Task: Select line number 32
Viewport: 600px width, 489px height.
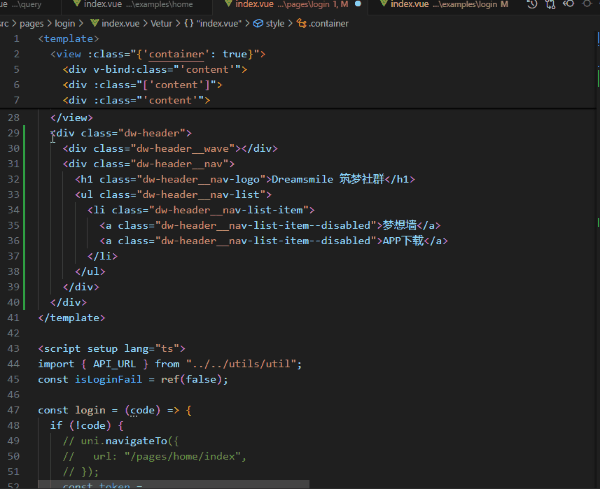Action: [x=13, y=179]
